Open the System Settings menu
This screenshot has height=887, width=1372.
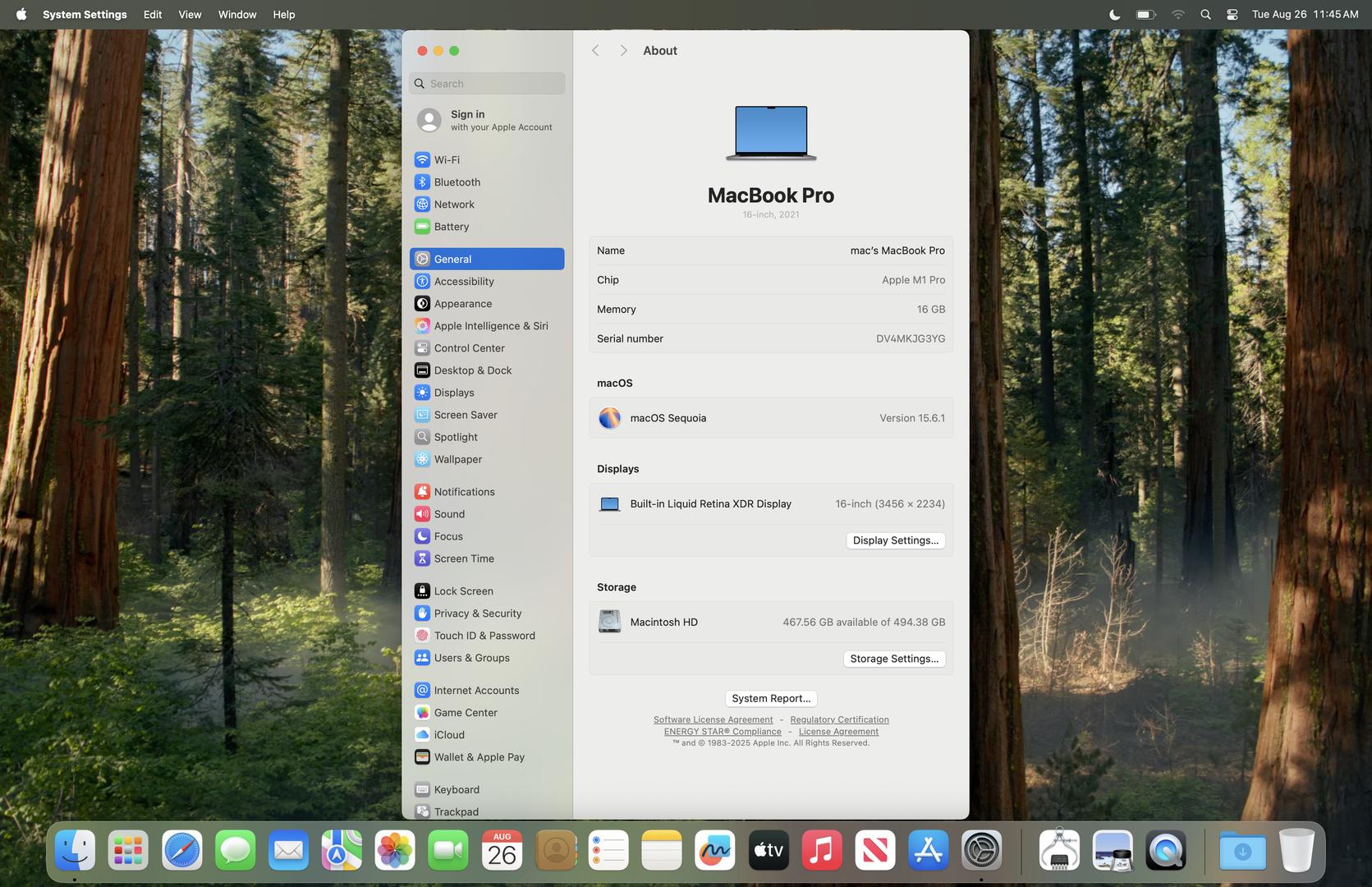[x=85, y=14]
